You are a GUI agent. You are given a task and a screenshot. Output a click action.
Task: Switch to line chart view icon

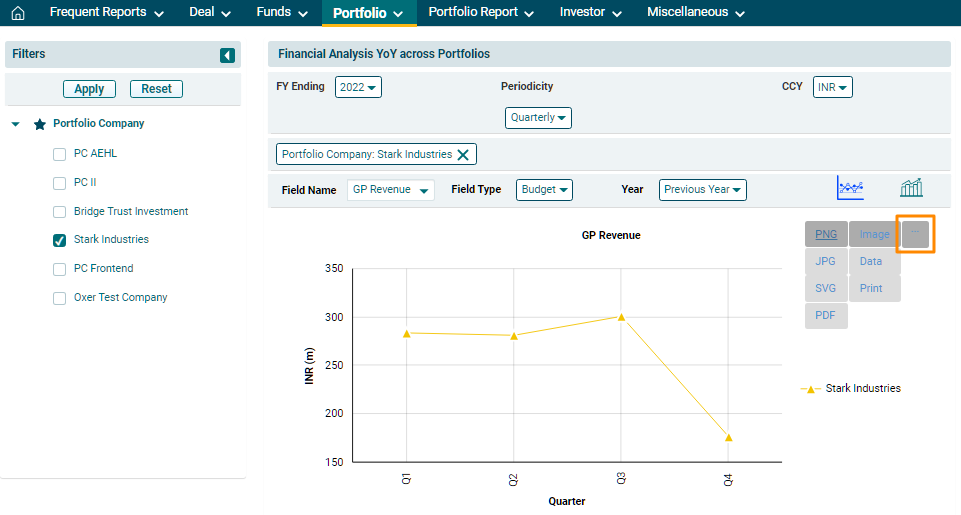(x=850, y=188)
